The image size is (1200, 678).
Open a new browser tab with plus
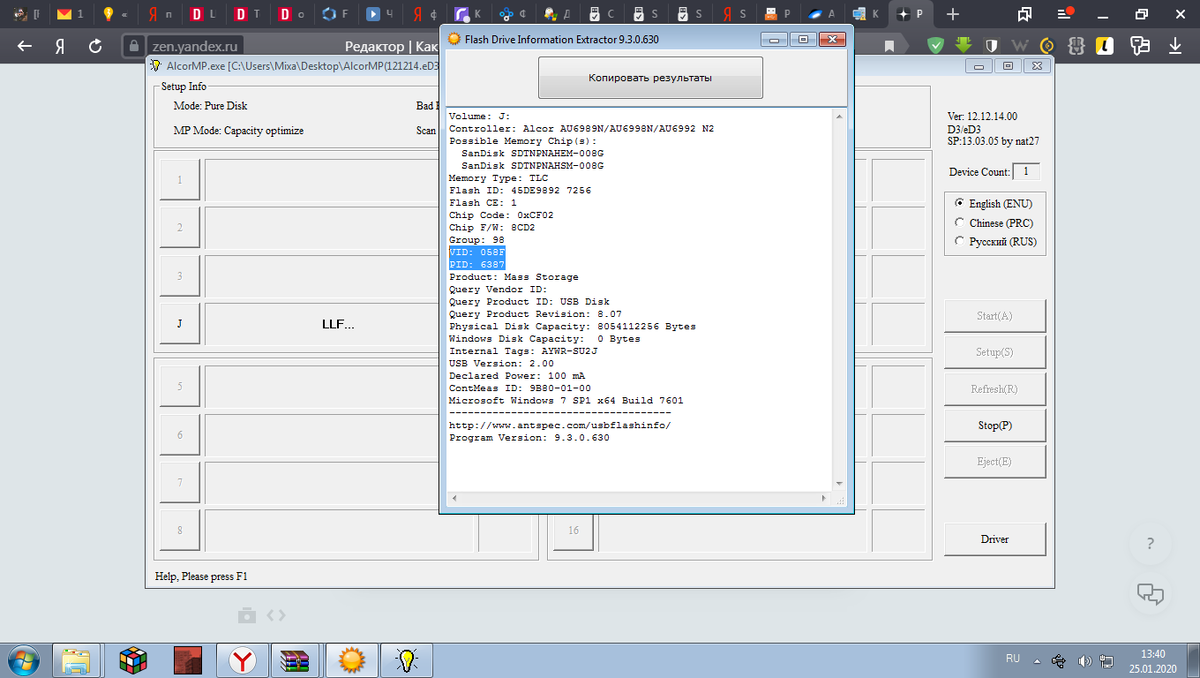click(953, 14)
